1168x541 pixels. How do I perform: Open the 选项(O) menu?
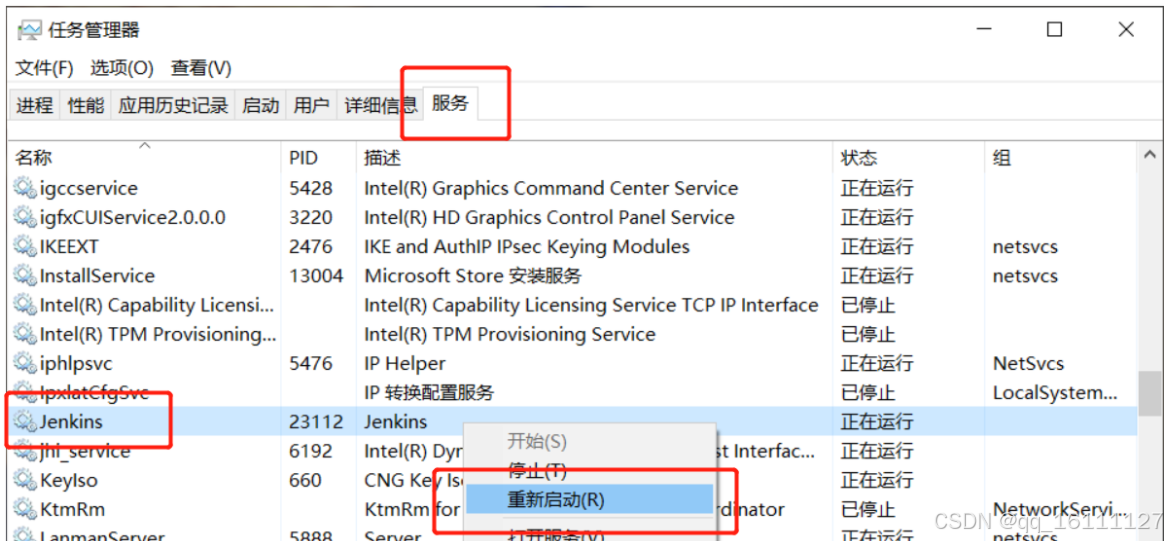click(x=122, y=69)
